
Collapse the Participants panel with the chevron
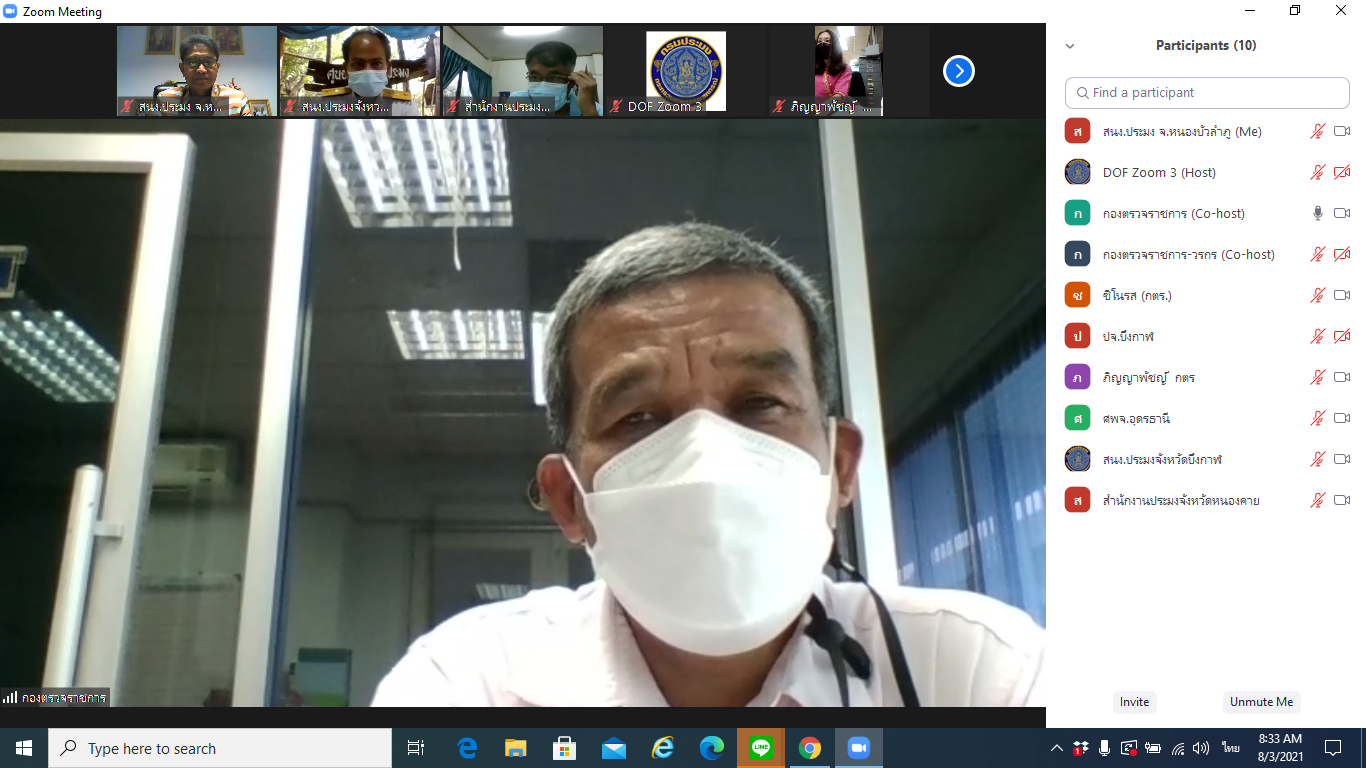click(x=1070, y=46)
